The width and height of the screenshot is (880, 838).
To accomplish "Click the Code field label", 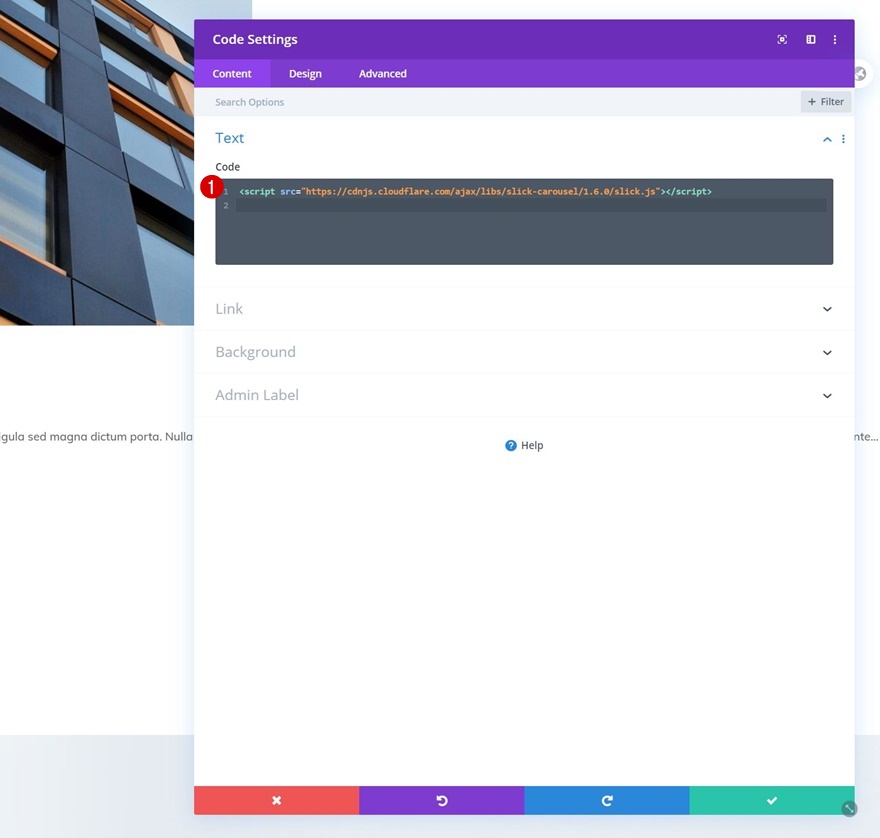I will point(227,167).
